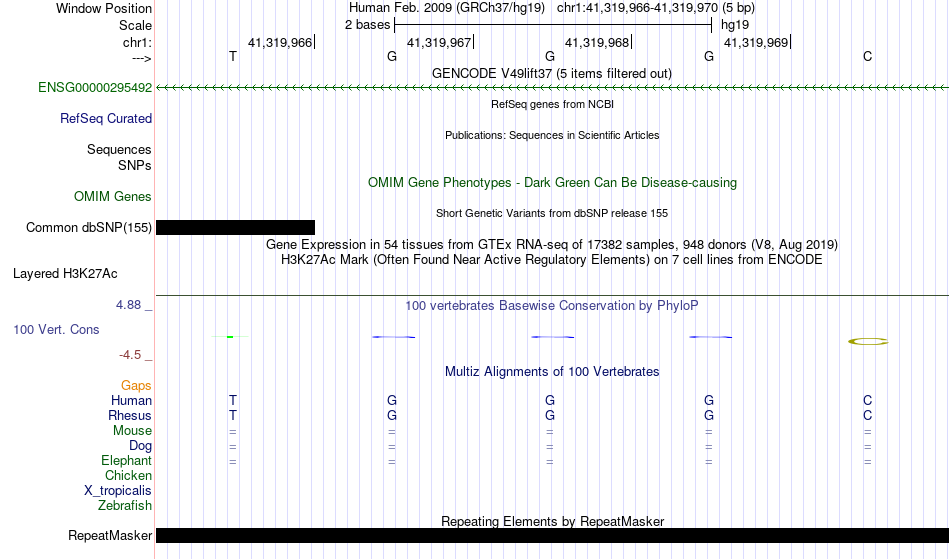Select the Human species row label

pyautogui.click(x=131, y=400)
